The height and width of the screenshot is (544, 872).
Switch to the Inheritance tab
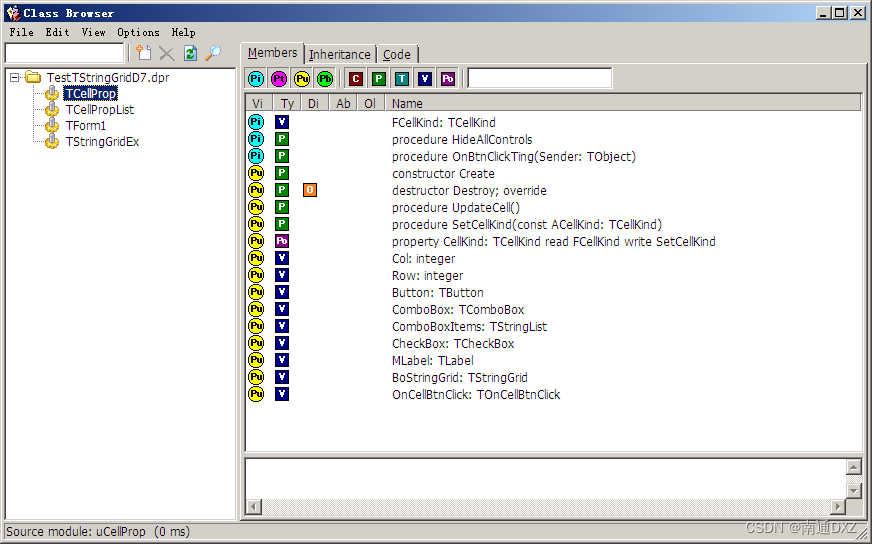340,55
